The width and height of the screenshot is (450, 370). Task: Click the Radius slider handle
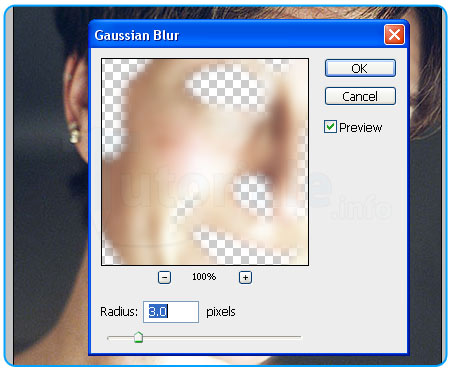(x=138, y=337)
